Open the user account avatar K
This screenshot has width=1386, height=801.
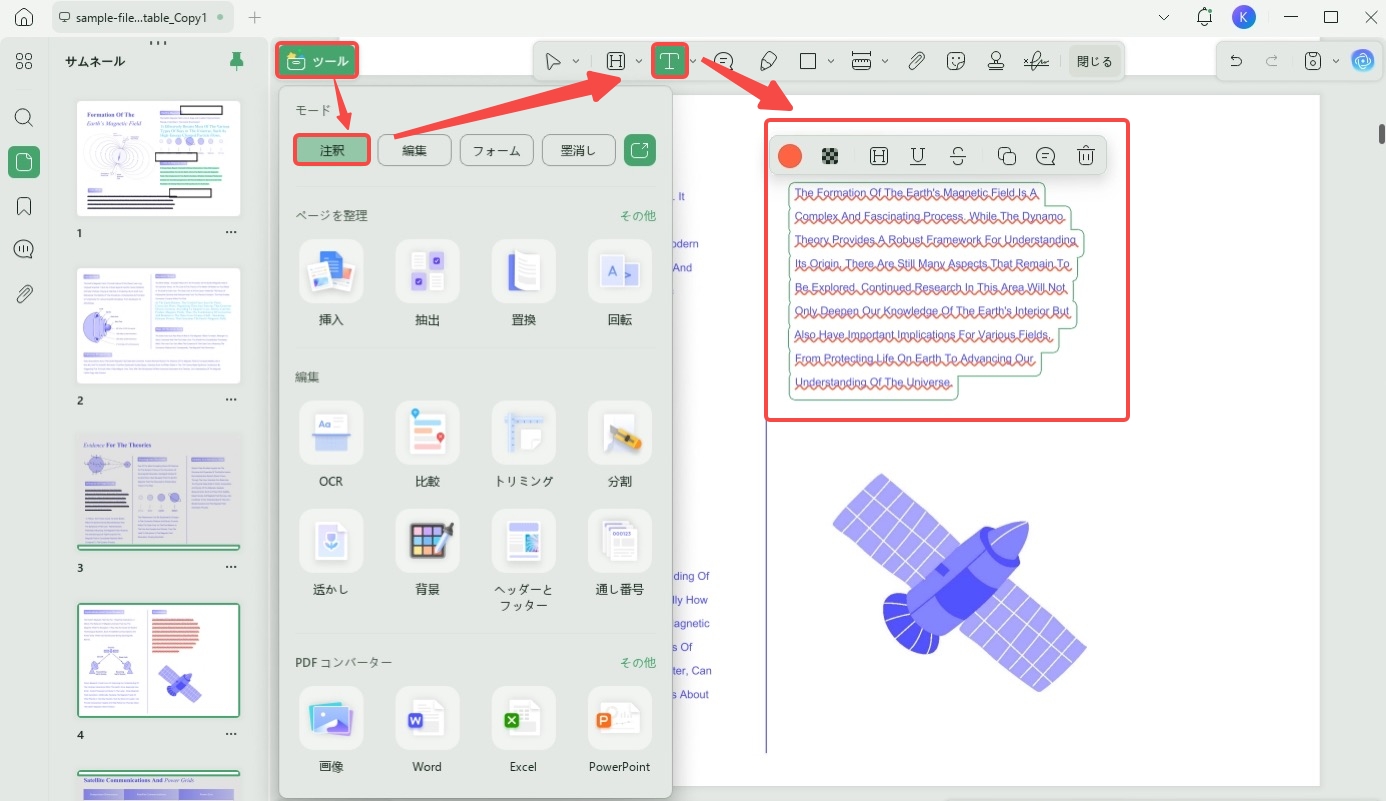pyautogui.click(x=1243, y=17)
